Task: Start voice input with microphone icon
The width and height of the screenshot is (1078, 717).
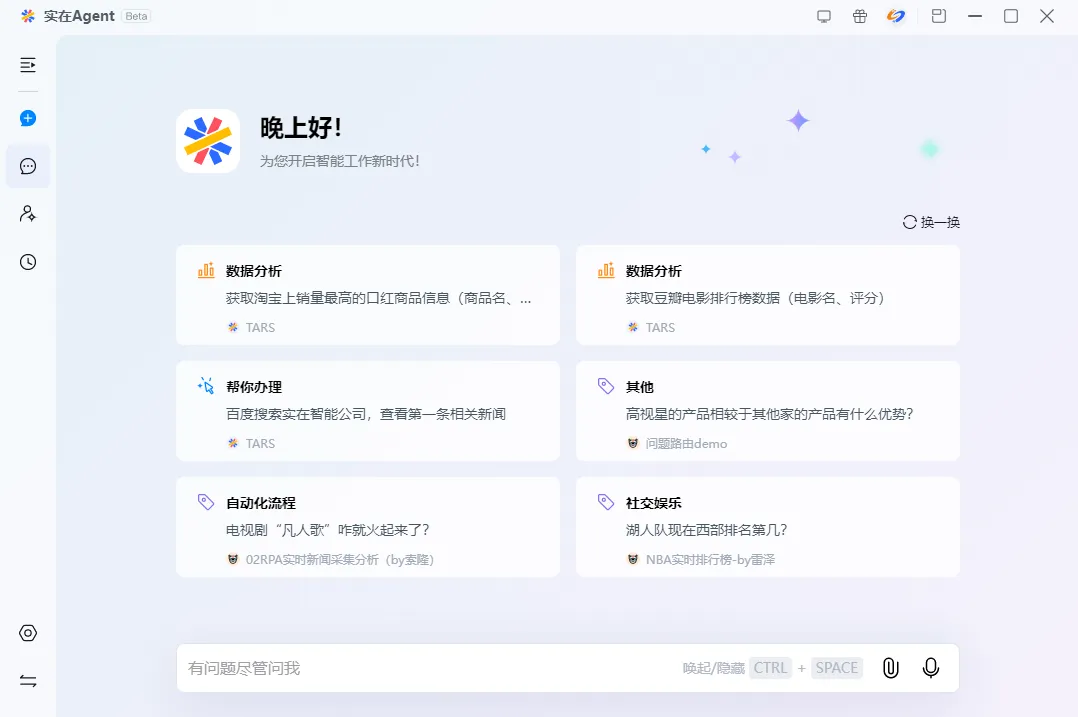Action: tap(931, 668)
